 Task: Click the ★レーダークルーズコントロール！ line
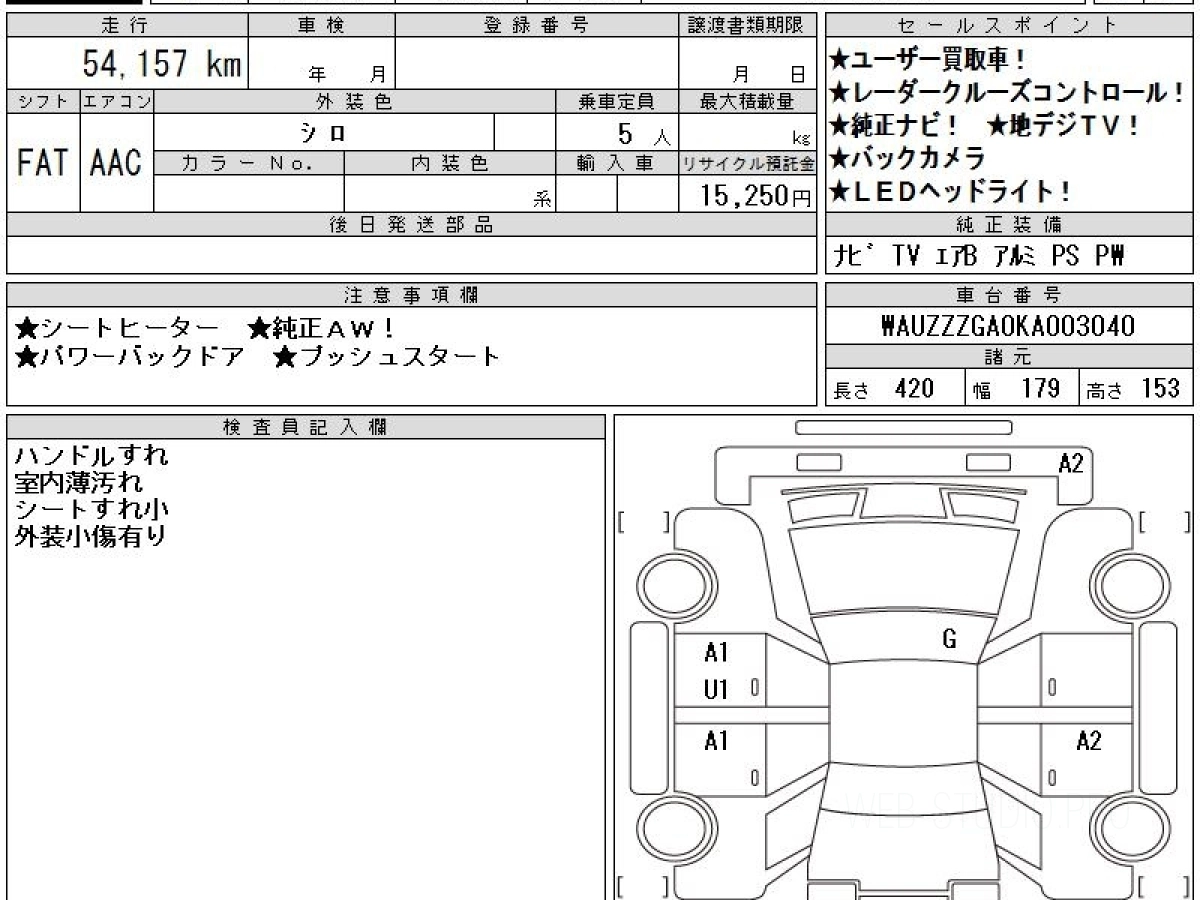click(x=1008, y=94)
